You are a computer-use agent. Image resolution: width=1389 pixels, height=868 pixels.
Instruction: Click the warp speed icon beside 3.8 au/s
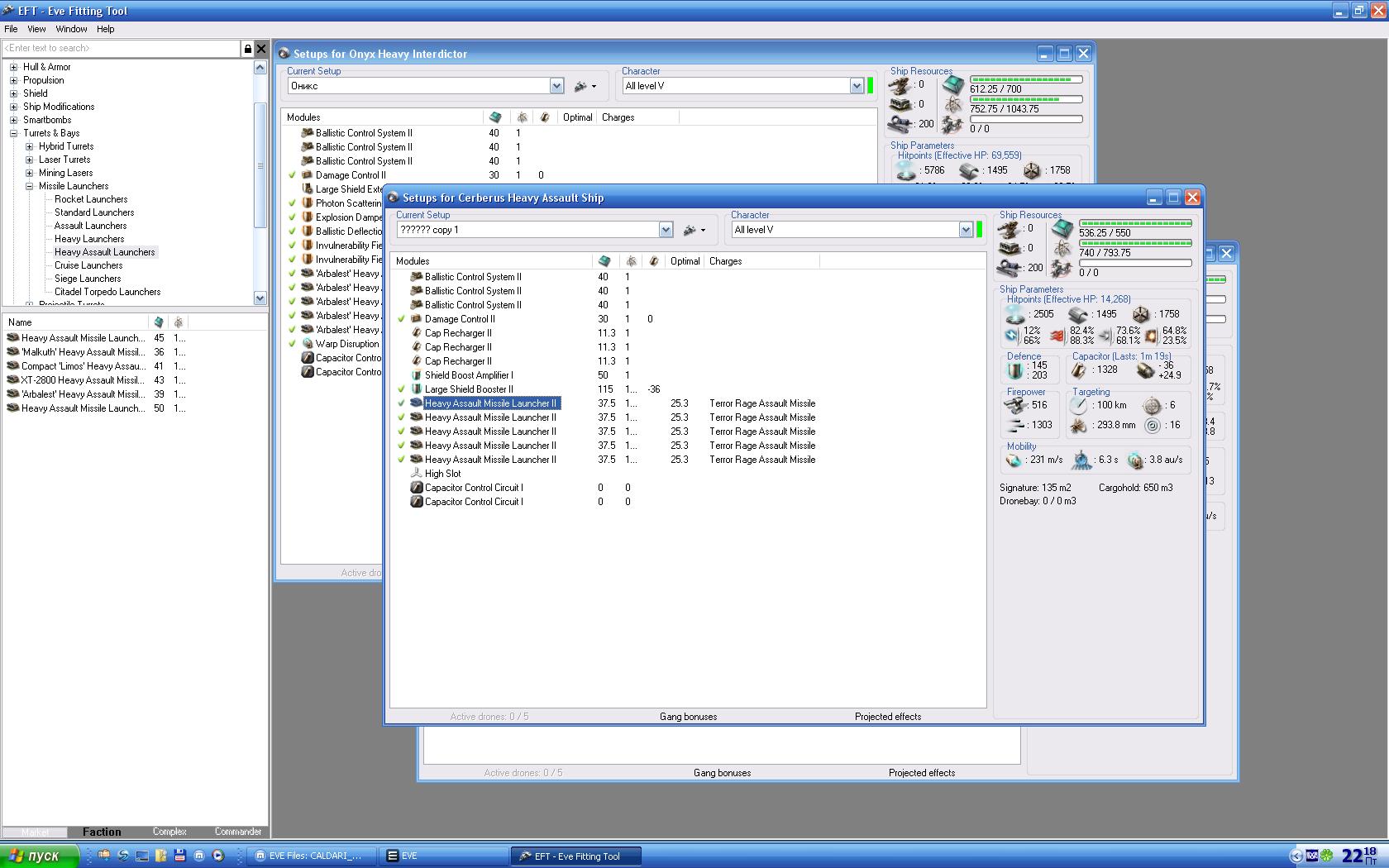[1136, 460]
